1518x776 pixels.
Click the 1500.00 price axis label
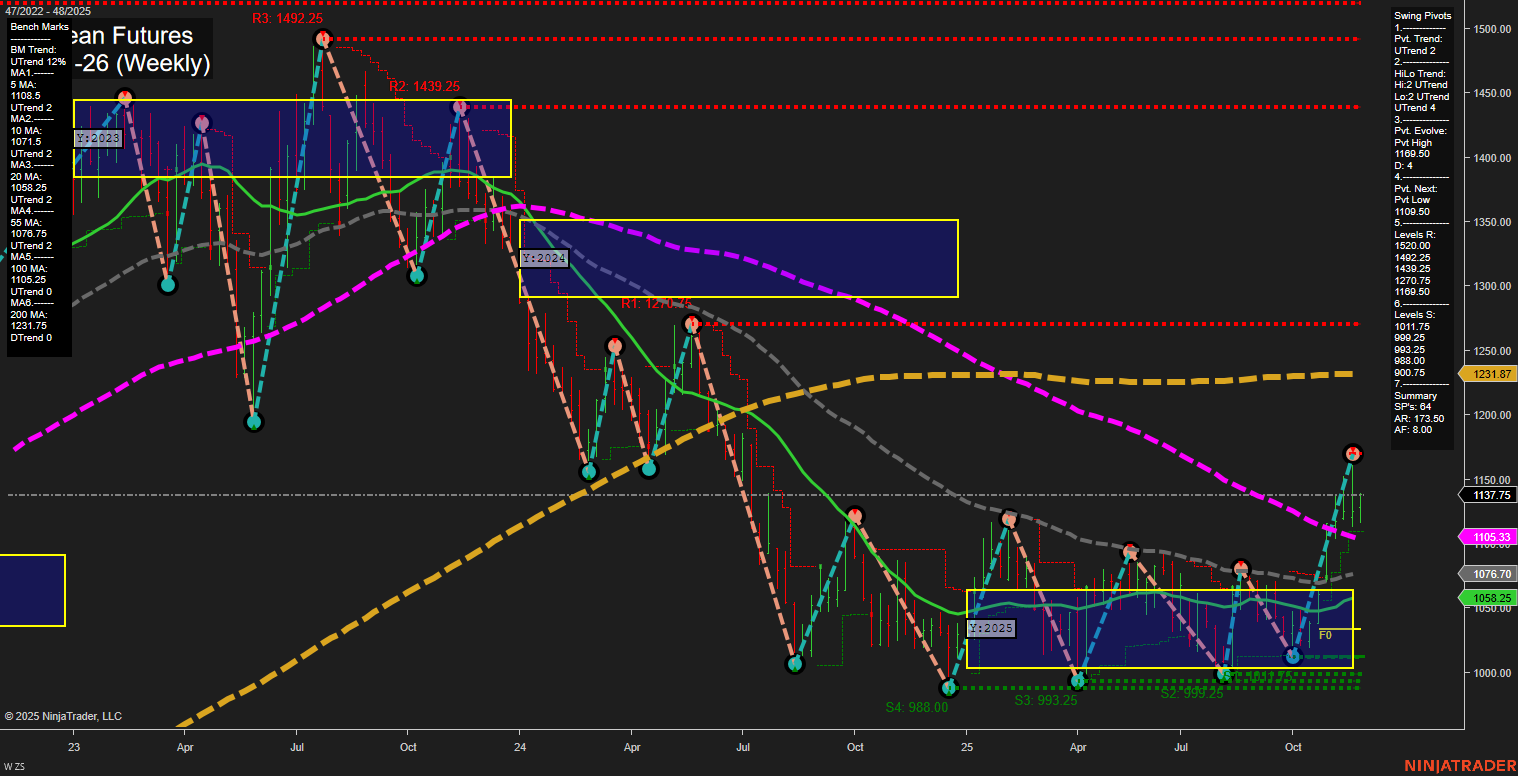1490,29
